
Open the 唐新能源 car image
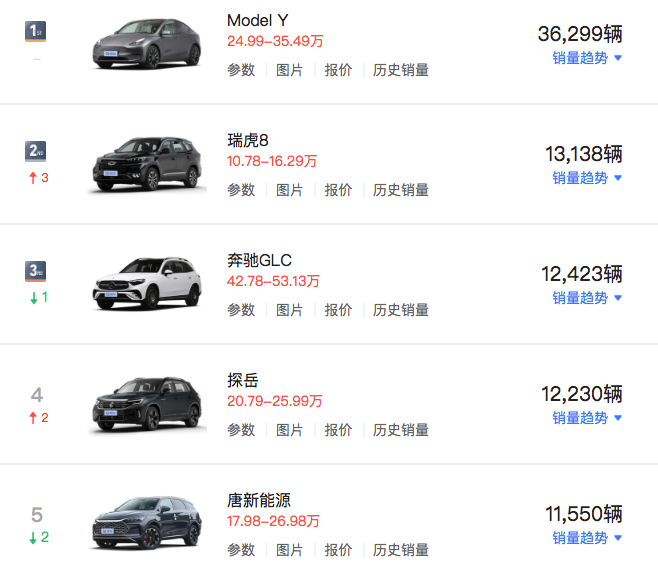pos(146,524)
